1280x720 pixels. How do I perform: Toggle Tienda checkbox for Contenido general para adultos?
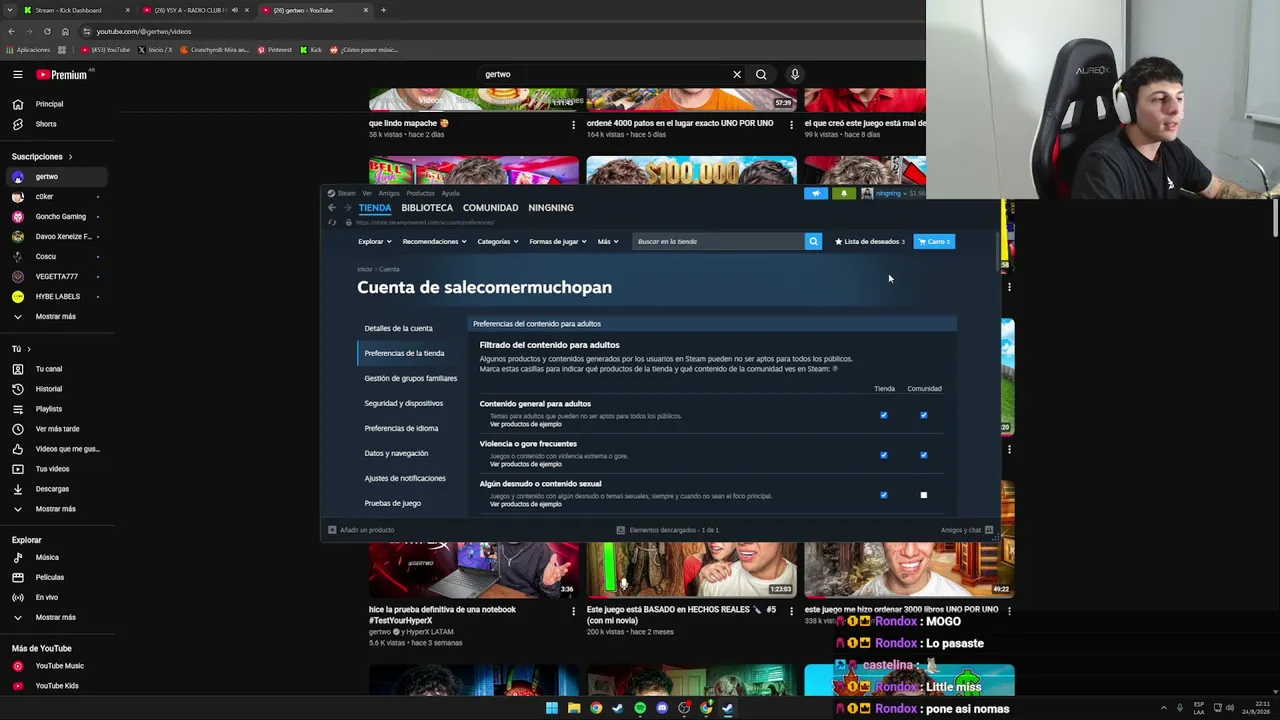click(x=884, y=415)
